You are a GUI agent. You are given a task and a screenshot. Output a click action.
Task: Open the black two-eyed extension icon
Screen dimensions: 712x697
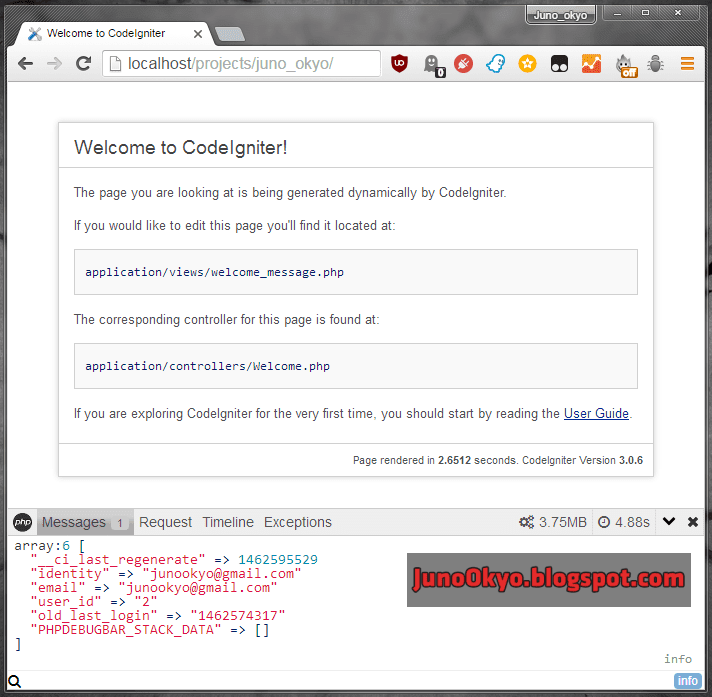pos(559,64)
